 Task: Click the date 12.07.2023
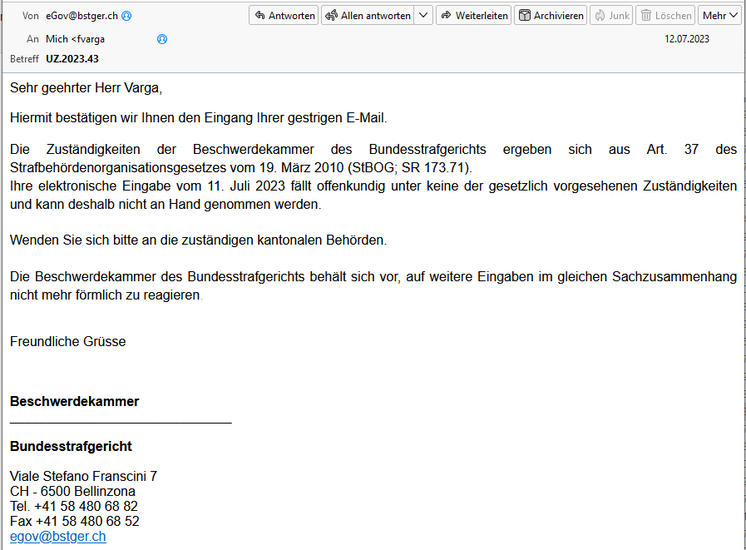[x=687, y=39]
